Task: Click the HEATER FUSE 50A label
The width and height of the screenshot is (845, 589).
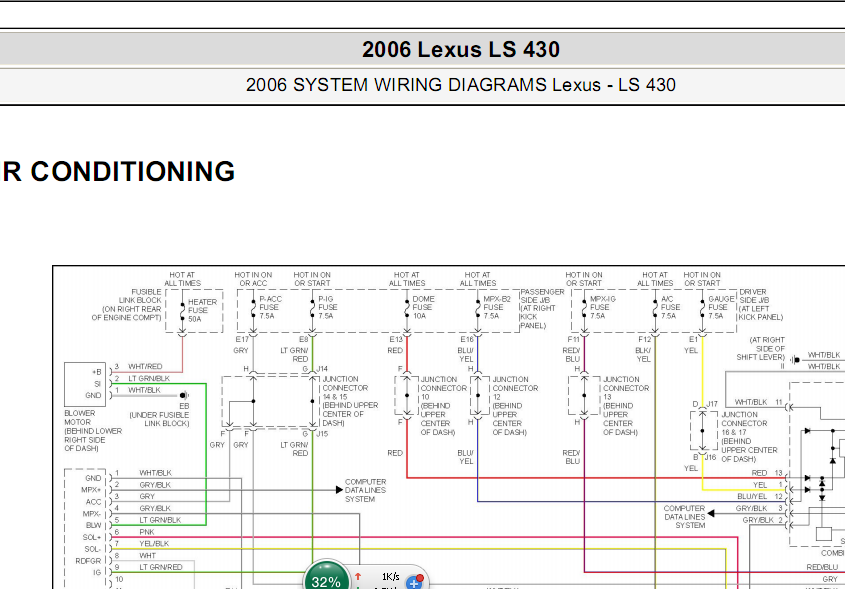Action: coord(202,310)
